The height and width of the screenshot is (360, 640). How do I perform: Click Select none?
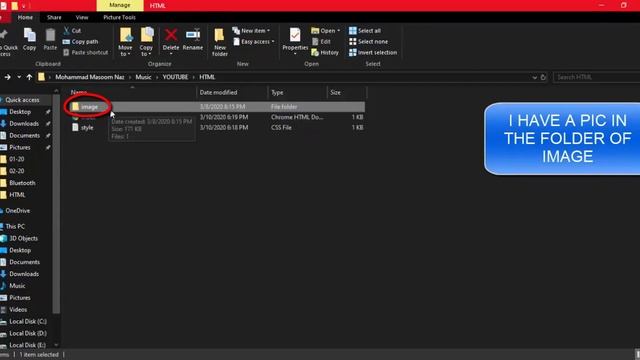click(x=368, y=42)
